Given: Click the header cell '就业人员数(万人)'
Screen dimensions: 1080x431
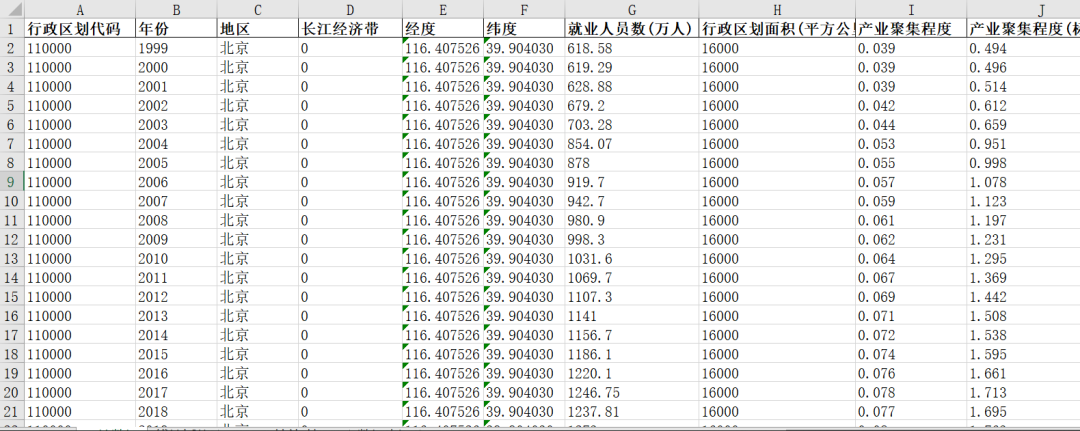Looking at the screenshot, I should [x=631, y=29].
